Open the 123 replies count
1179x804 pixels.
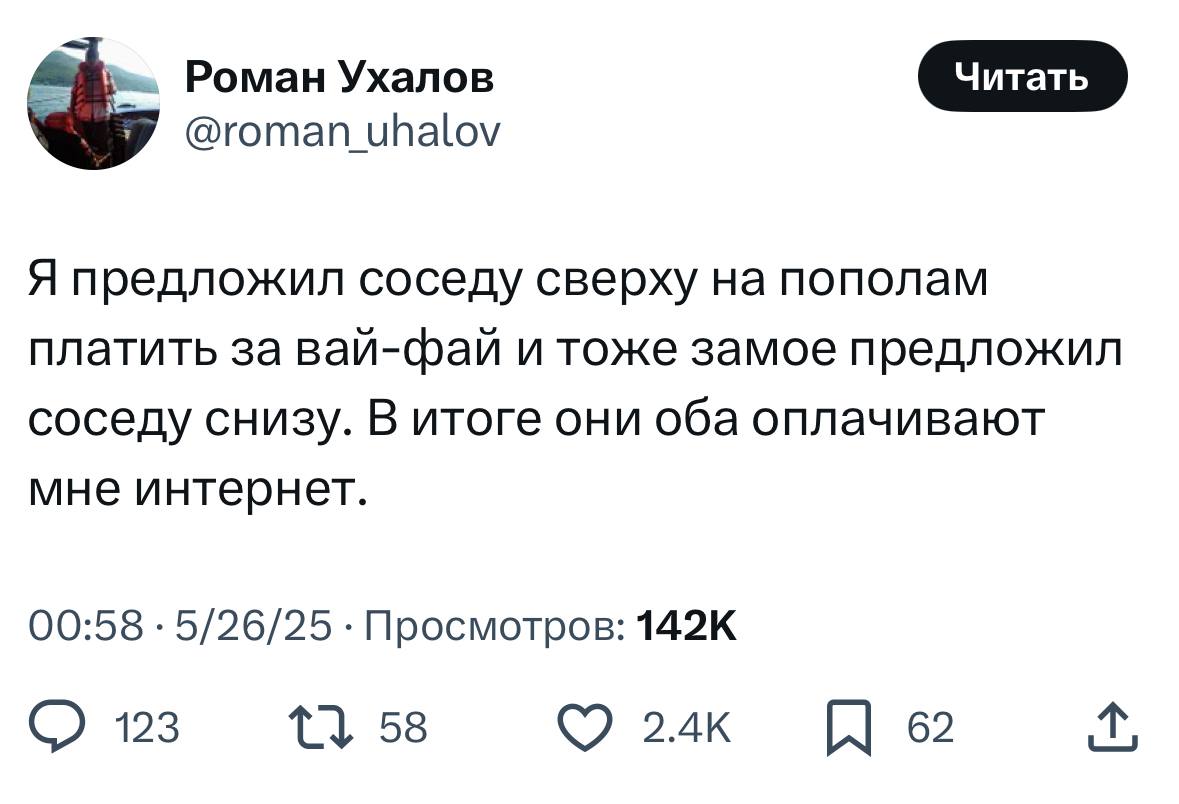[x=149, y=729]
